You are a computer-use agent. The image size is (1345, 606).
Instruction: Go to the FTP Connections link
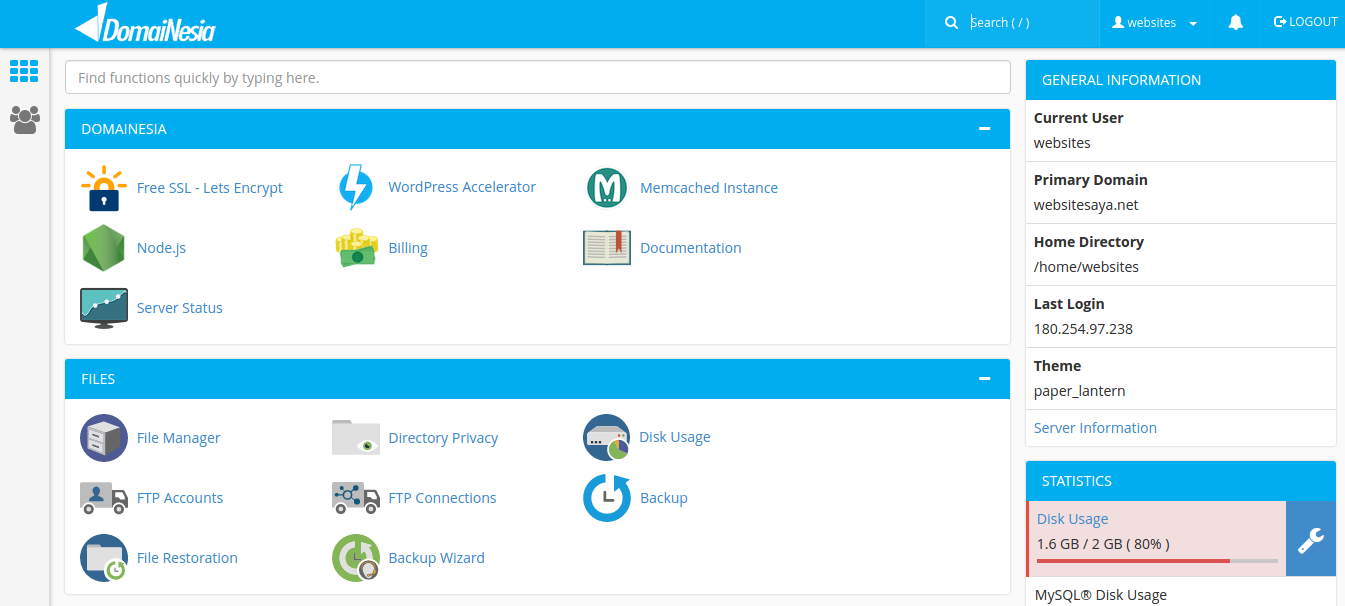click(442, 498)
